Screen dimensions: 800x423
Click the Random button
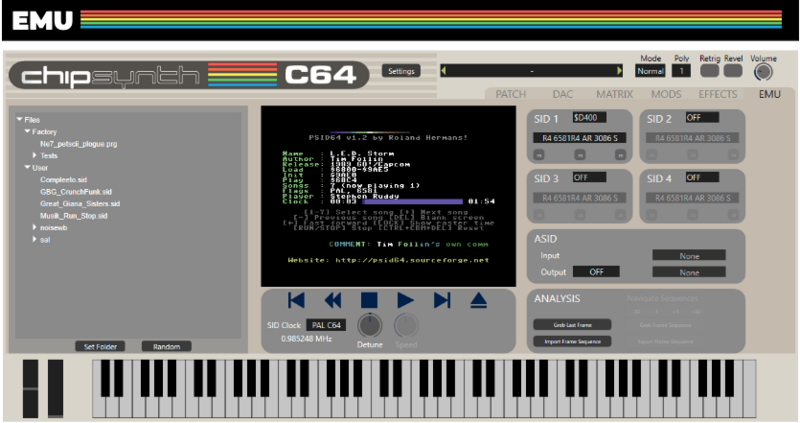pyautogui.click(x=166, y=346)
